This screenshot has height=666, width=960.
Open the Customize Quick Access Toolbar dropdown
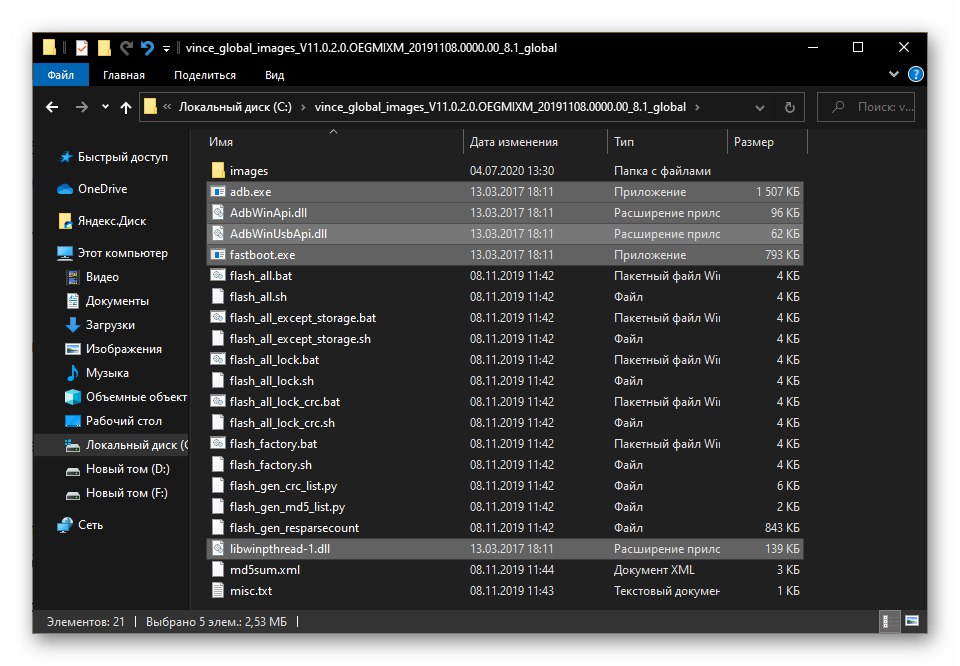[166, 48]
